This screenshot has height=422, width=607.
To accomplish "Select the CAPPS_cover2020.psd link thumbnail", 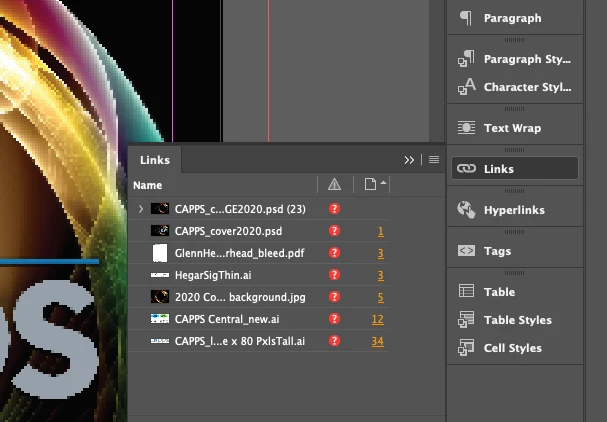I will pos(160,231).
